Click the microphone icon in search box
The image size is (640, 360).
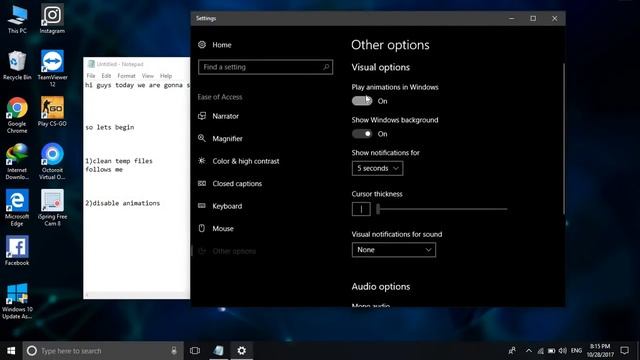point(174,351)
